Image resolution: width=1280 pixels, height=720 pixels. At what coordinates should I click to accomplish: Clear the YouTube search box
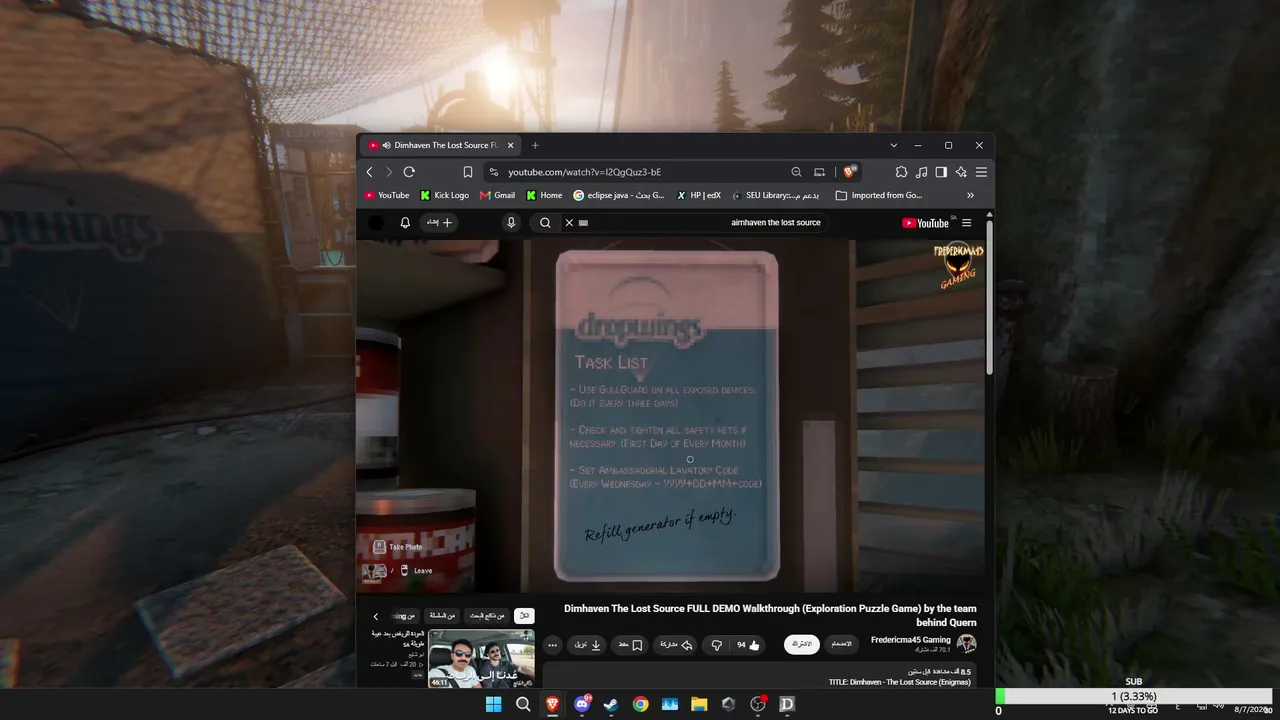(x=569, y=223)
